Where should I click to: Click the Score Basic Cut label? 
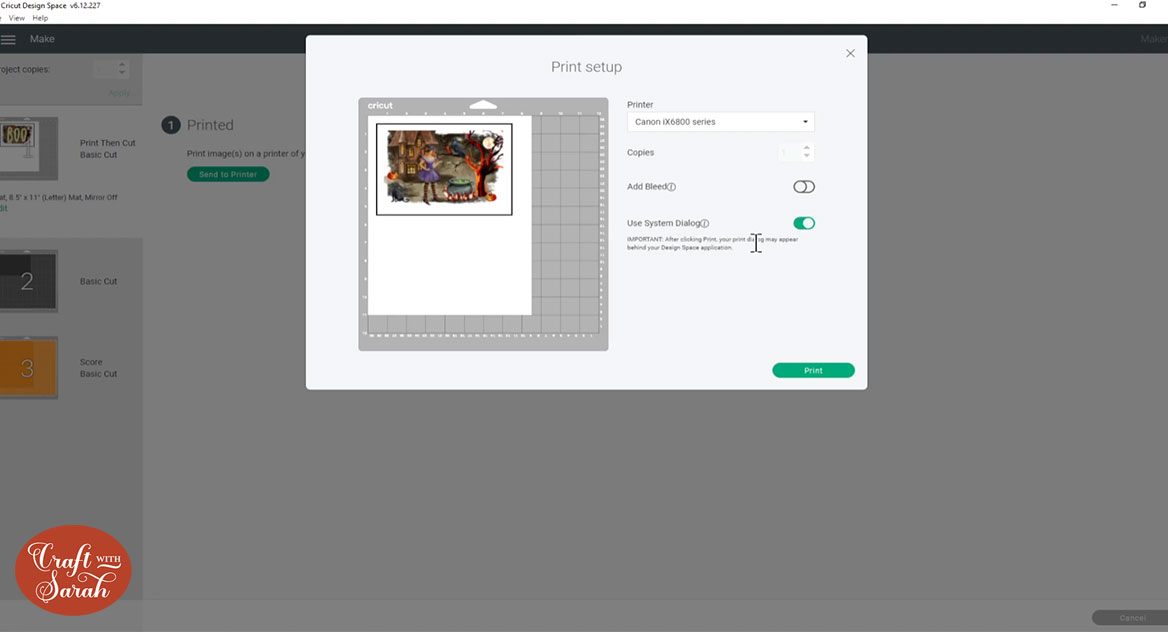(x=98, y=368)
